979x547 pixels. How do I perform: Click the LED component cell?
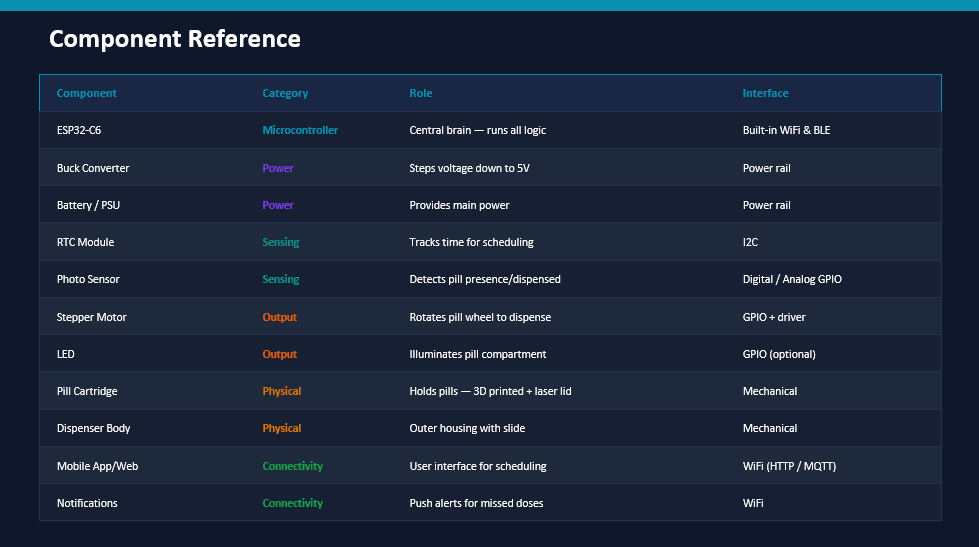tap(66, 354)
